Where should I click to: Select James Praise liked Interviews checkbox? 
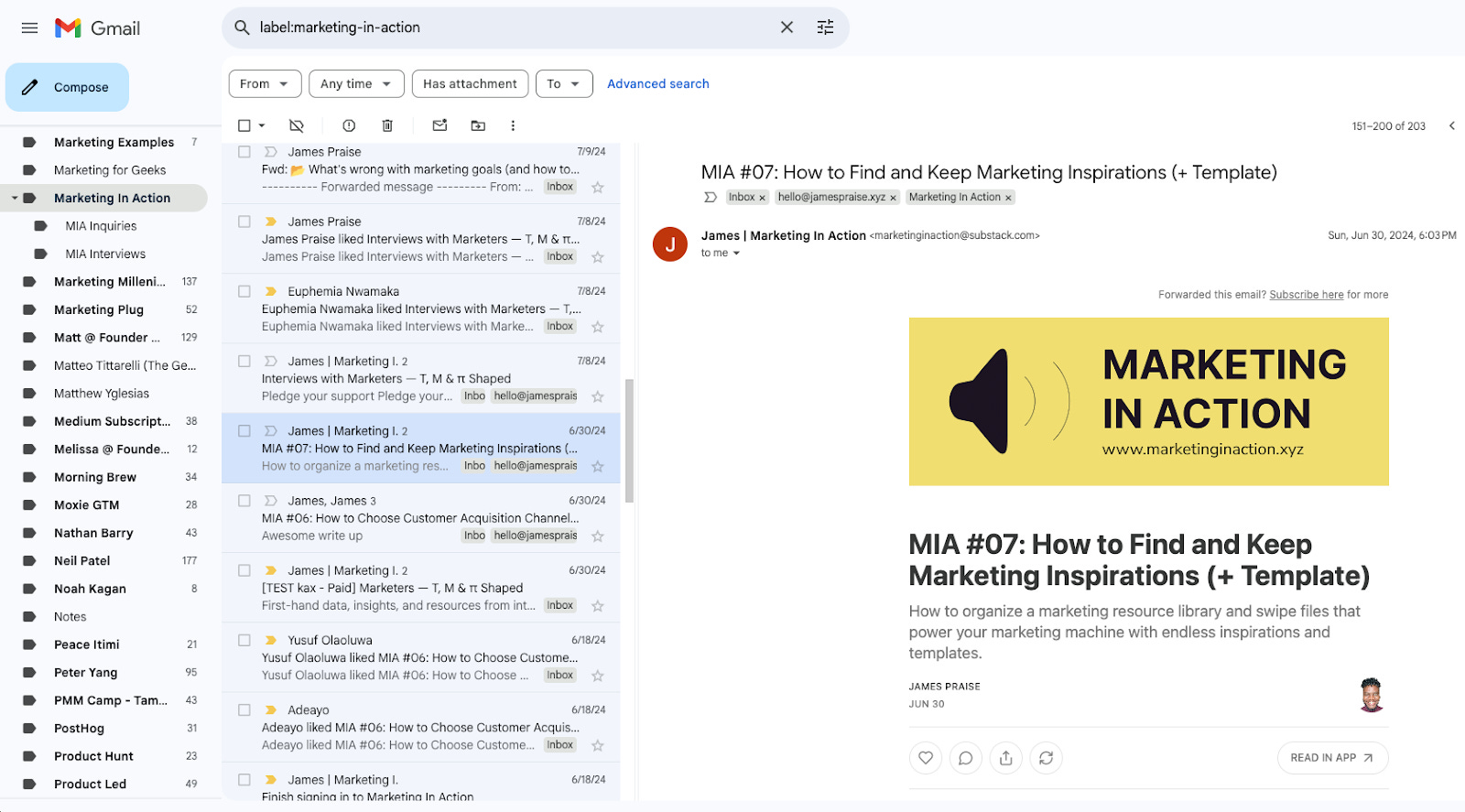[244, 222]
